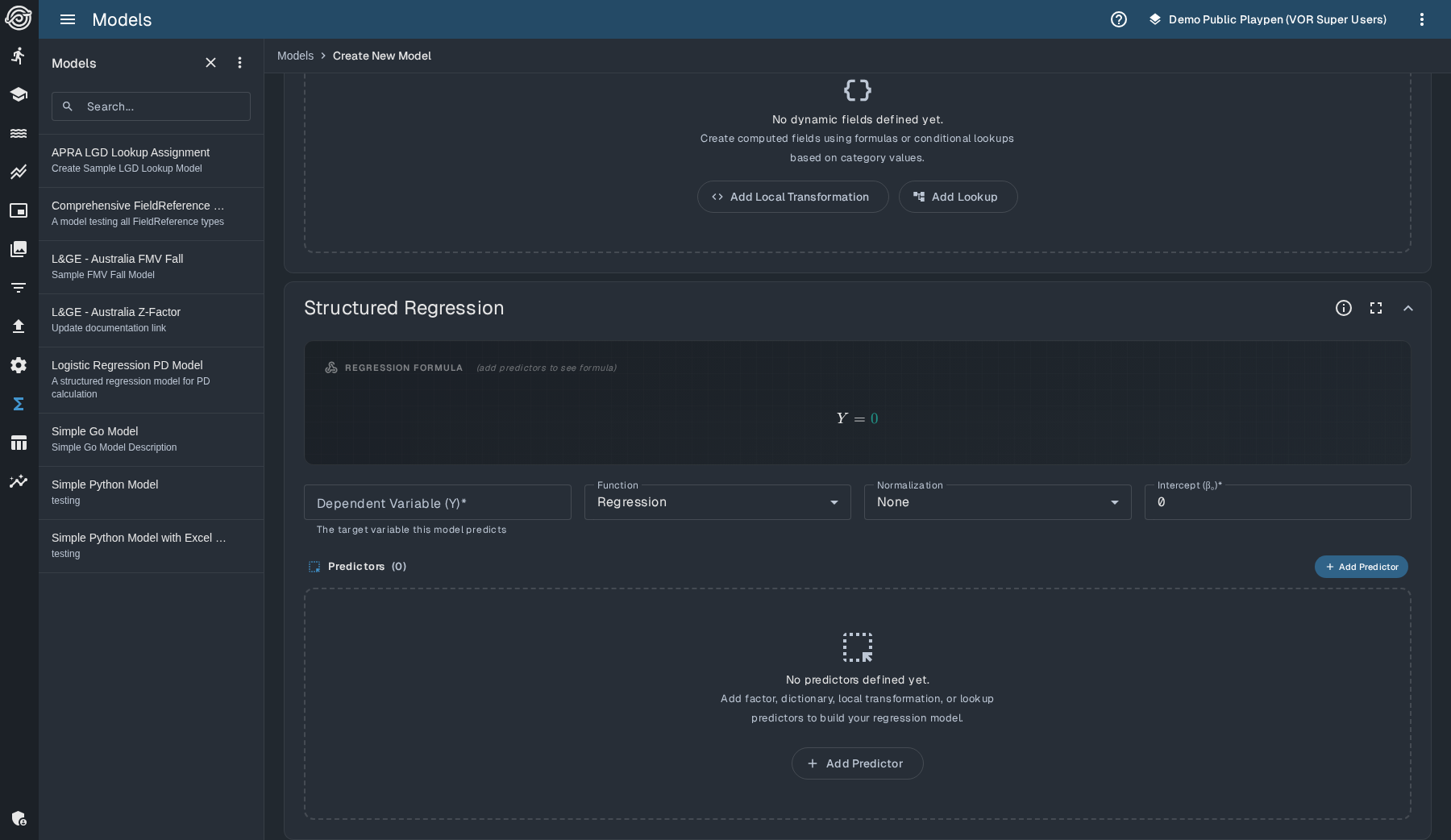This screenshot has height=840, width=1451.
Task: Show Structured Regression info icon
Action: 1344,308
